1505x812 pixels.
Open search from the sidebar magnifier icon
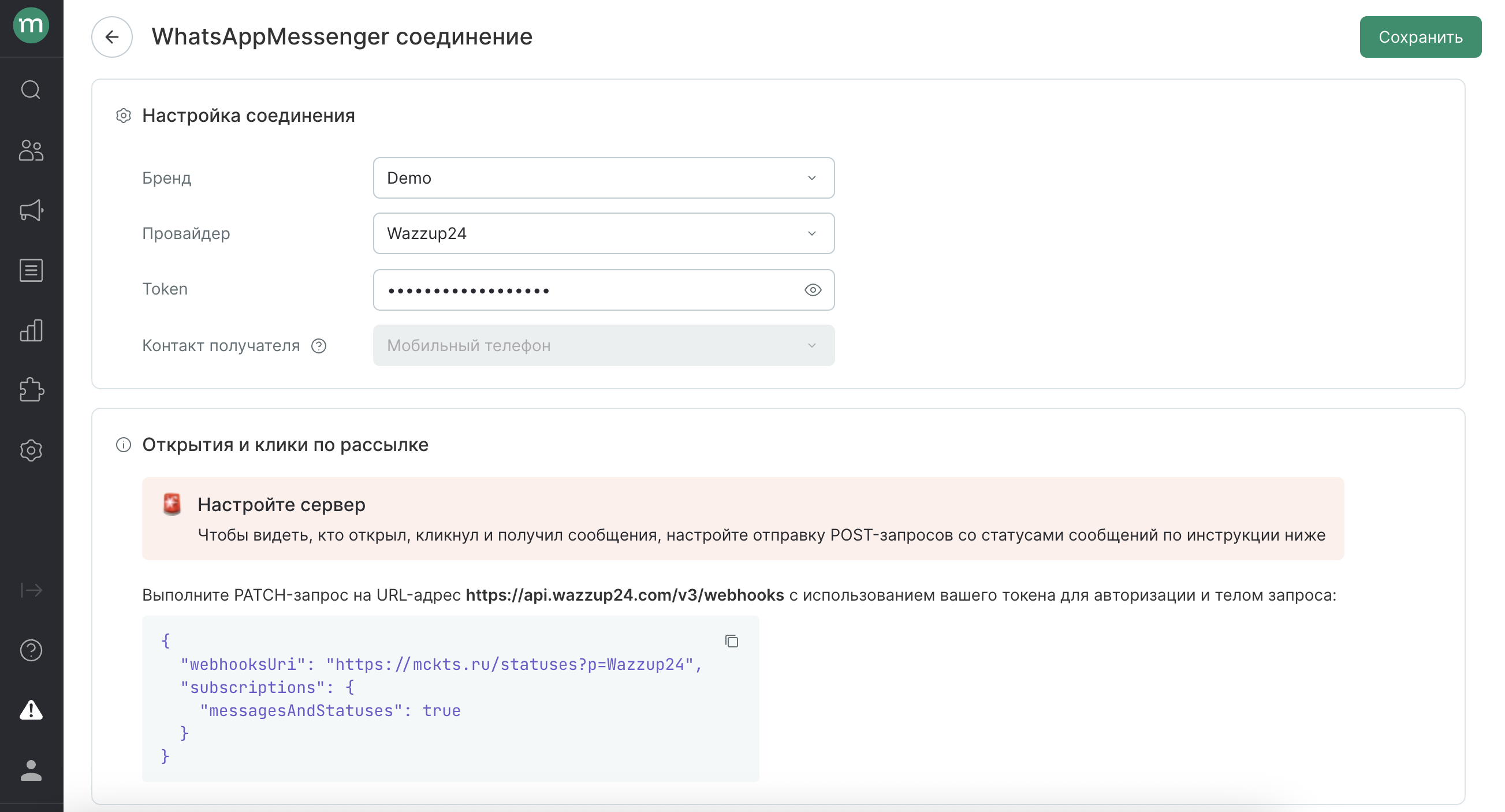click(31, 90)
